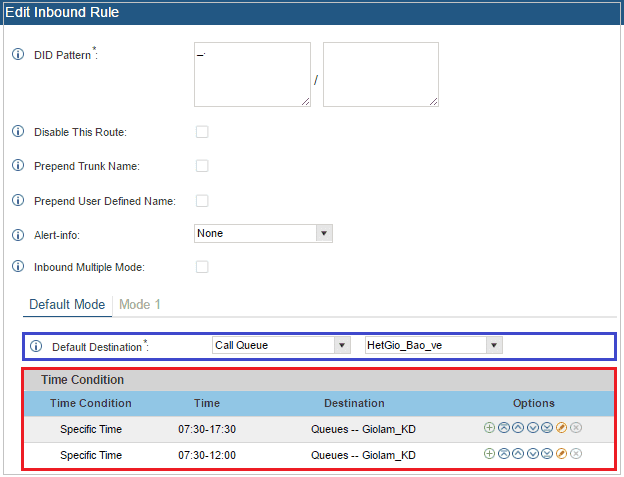Click the add icon in the 07:30-17:30 row
This screenshot has width=624, height=477.
coord(489,427)
